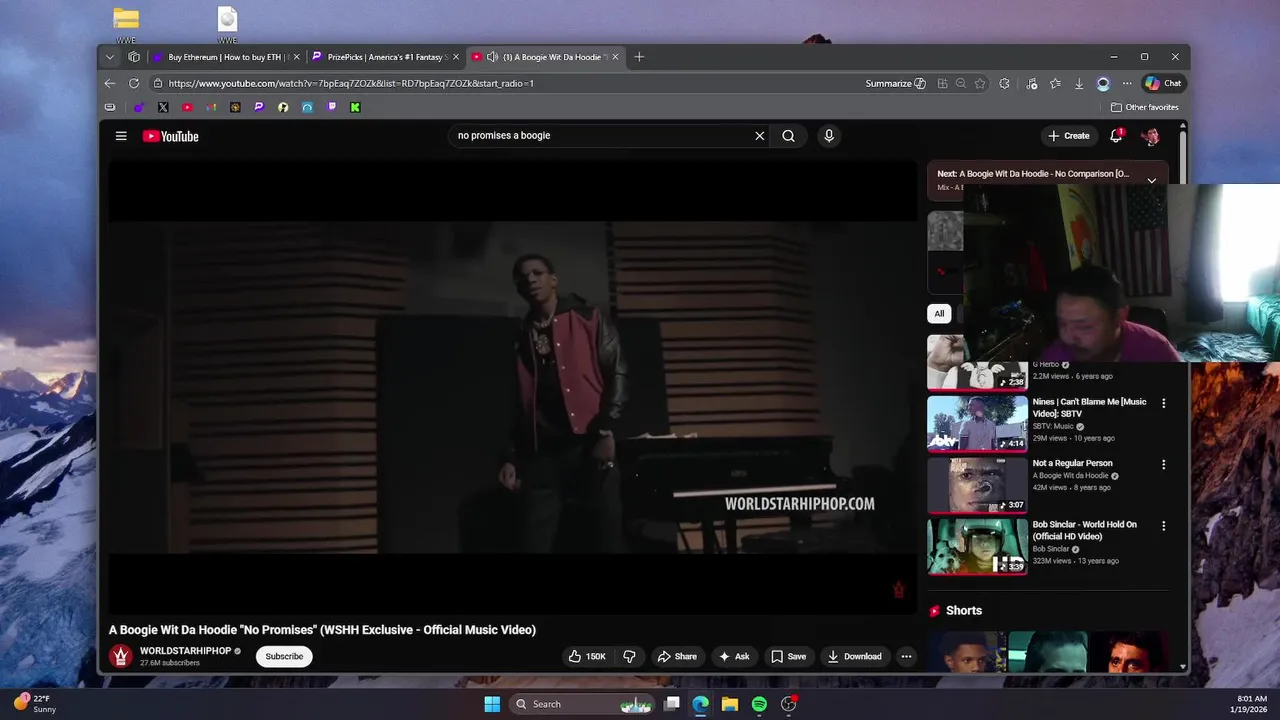Save video to a playlist
The image size is (1280, 720).
coord(788,656)
